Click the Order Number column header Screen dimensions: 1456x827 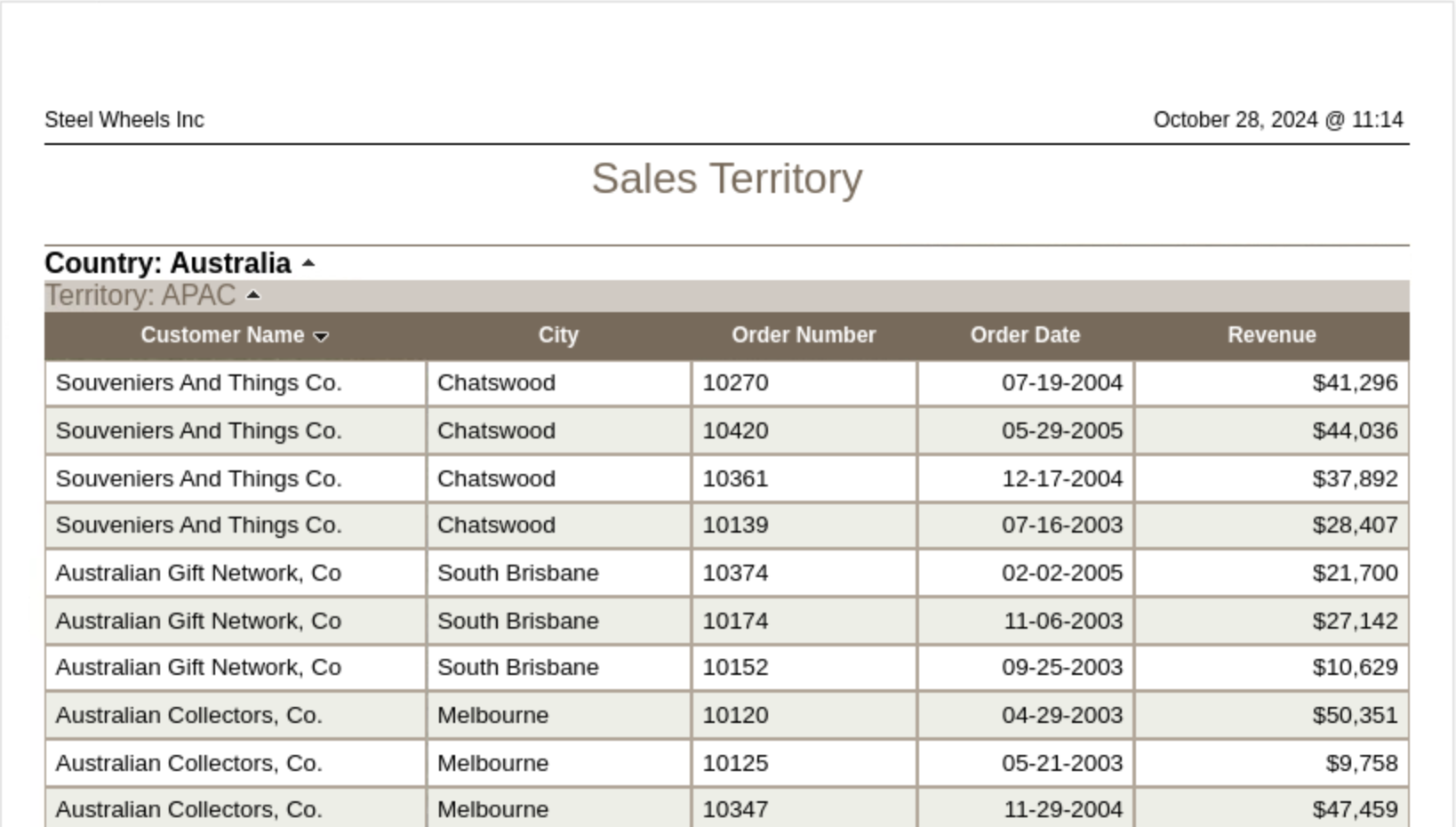tap(804, 335)
